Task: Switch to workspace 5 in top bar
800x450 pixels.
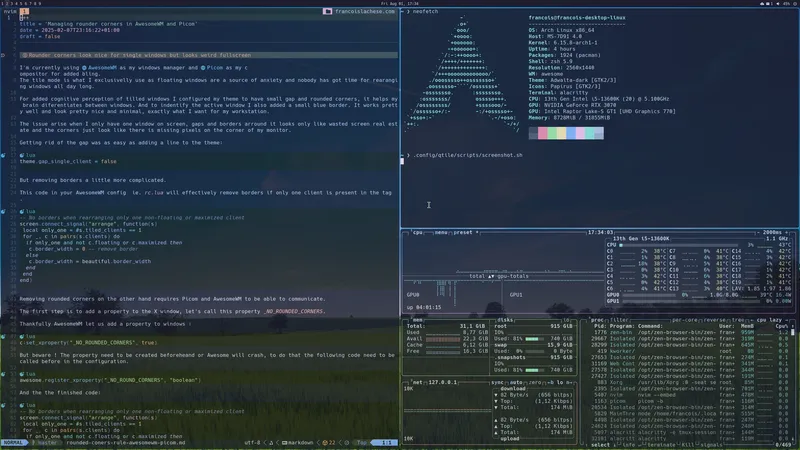Action: [x=20, y=4]
